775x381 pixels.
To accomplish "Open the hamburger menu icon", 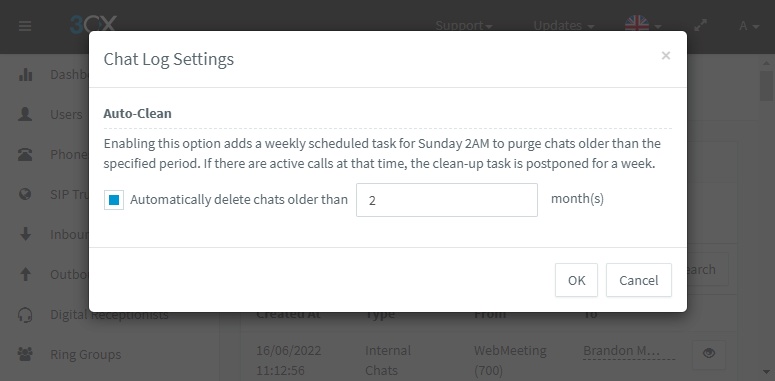I will (x=25, y=26).
